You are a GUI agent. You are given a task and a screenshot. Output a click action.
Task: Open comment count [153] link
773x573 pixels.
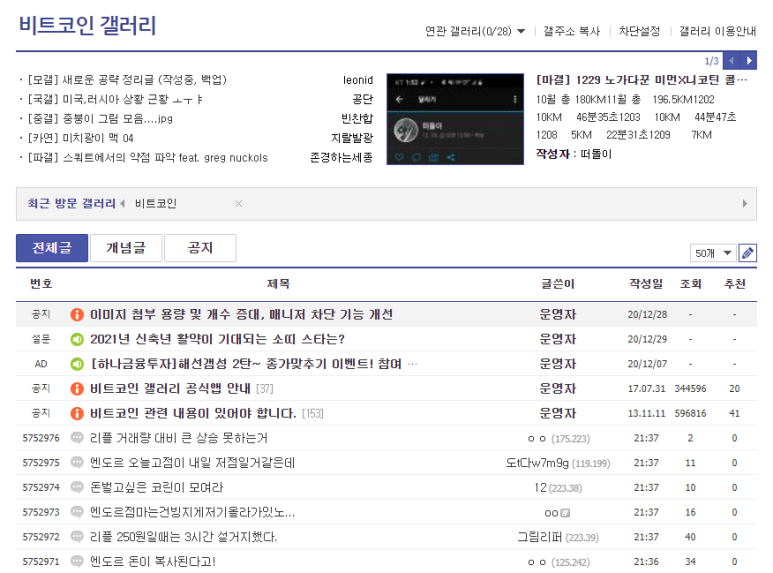[313, 414]
